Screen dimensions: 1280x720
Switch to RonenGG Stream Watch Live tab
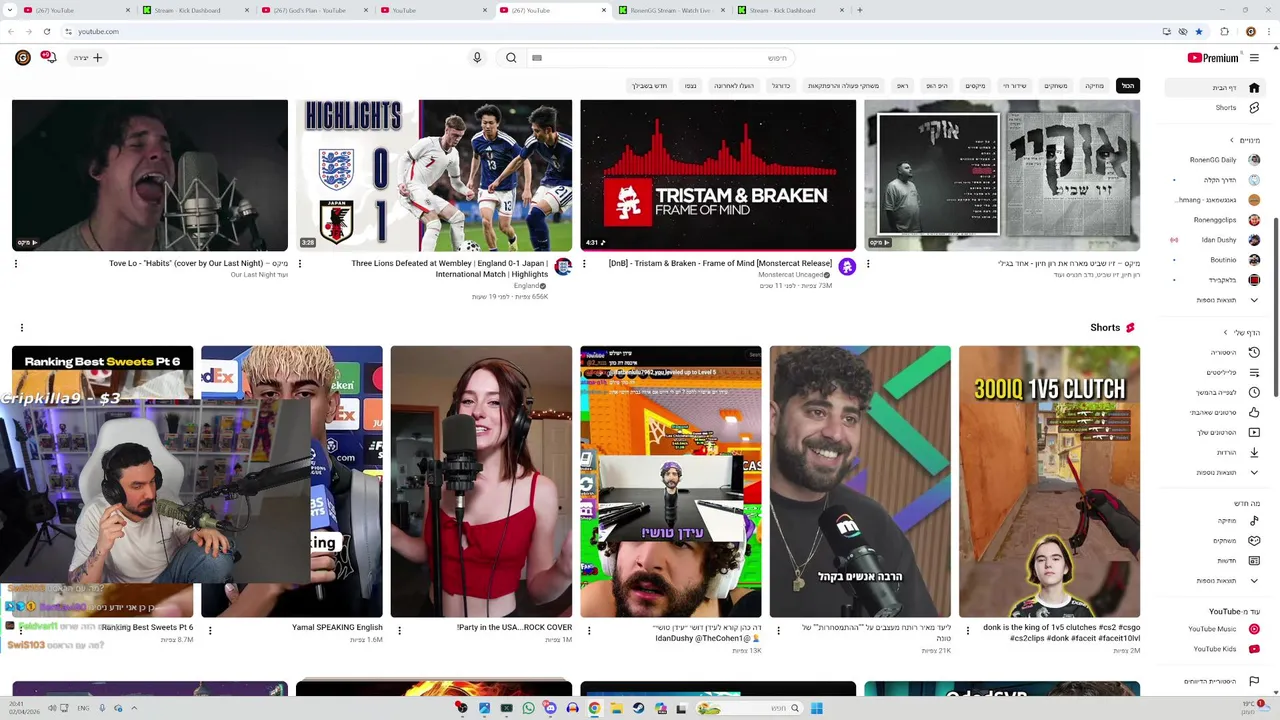coord(672,10)
